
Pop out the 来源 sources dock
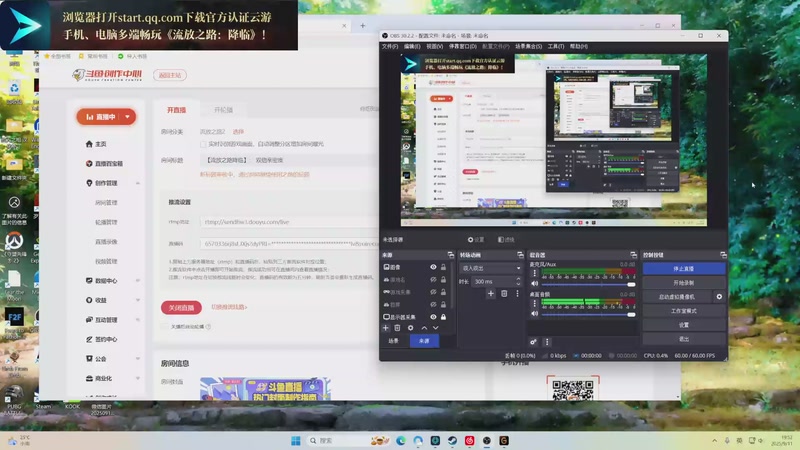pos(451,255)
